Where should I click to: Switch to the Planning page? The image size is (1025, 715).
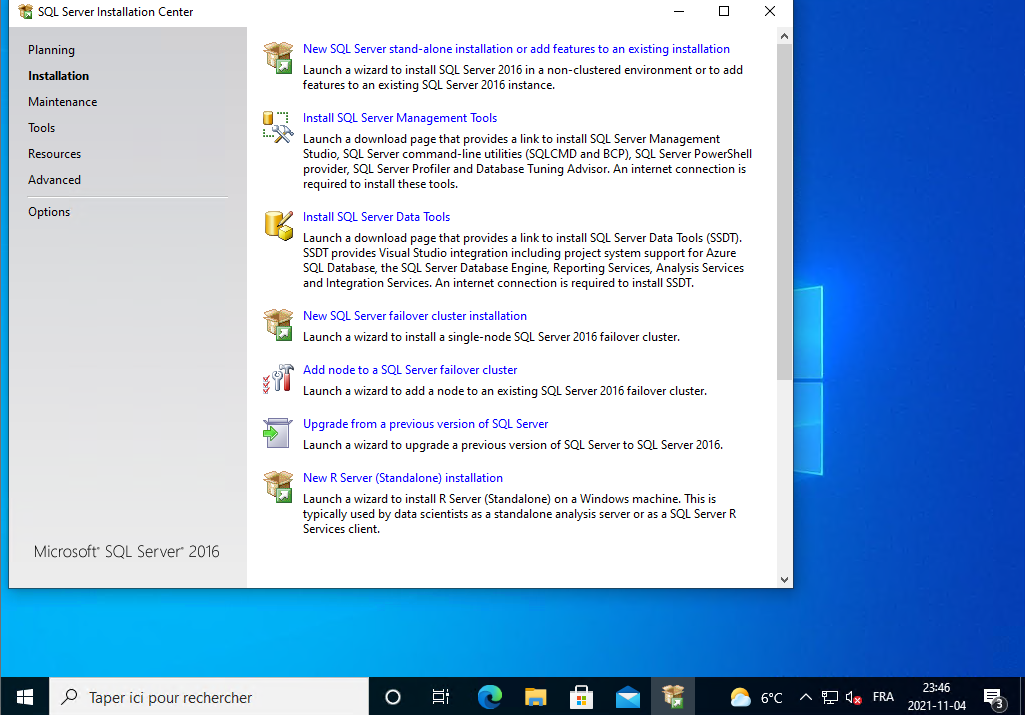[51, 50]
